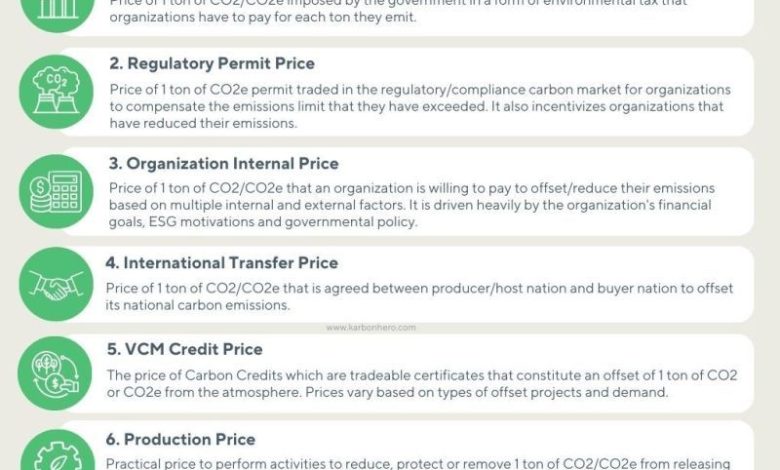780x470 pixels.
Task: Open the www.karbonhero.com watermark link
Action: tap(370, 327)
